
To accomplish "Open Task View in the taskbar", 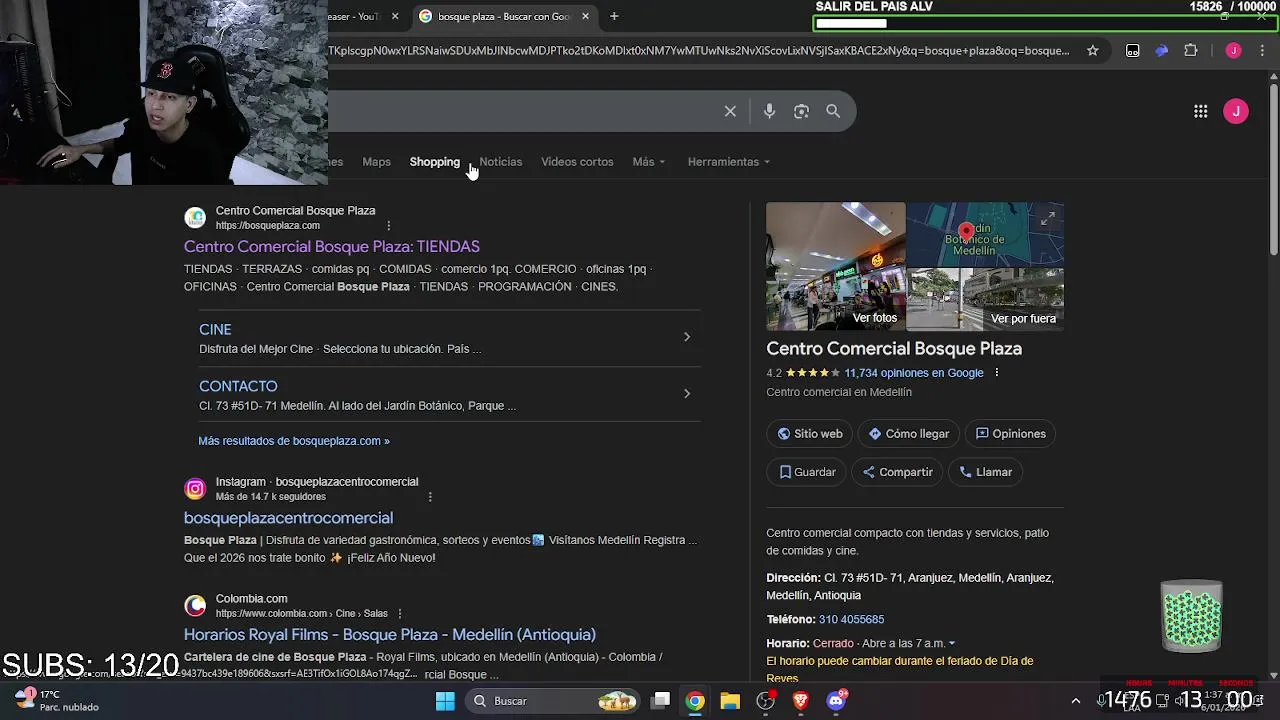I will point(661,701).
